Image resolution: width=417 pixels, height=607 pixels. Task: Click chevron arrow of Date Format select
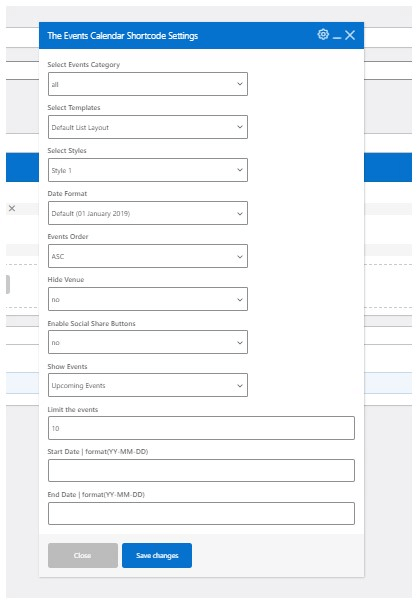[x=240, y=213]
